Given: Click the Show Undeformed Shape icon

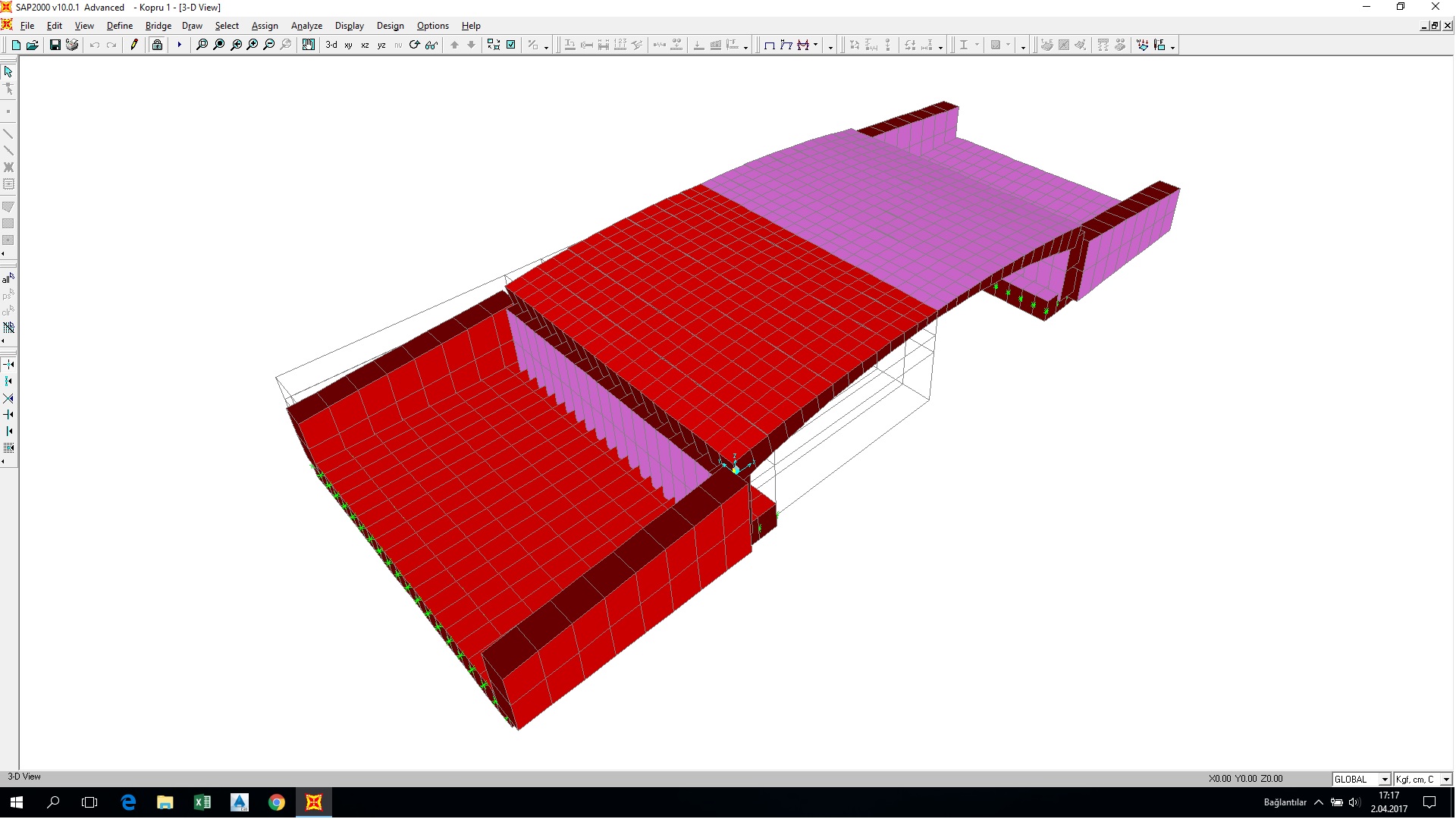Looking at the screenshot, I should 769,45.
